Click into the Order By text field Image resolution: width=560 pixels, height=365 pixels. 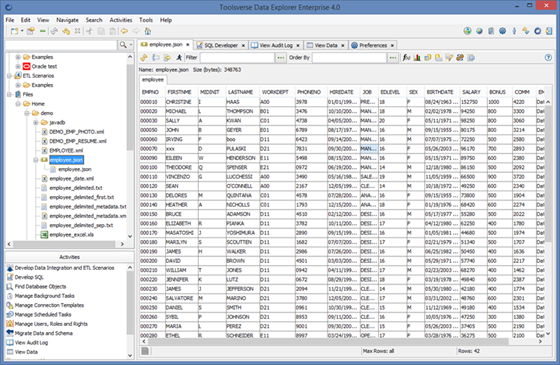[x=349, y=58]
